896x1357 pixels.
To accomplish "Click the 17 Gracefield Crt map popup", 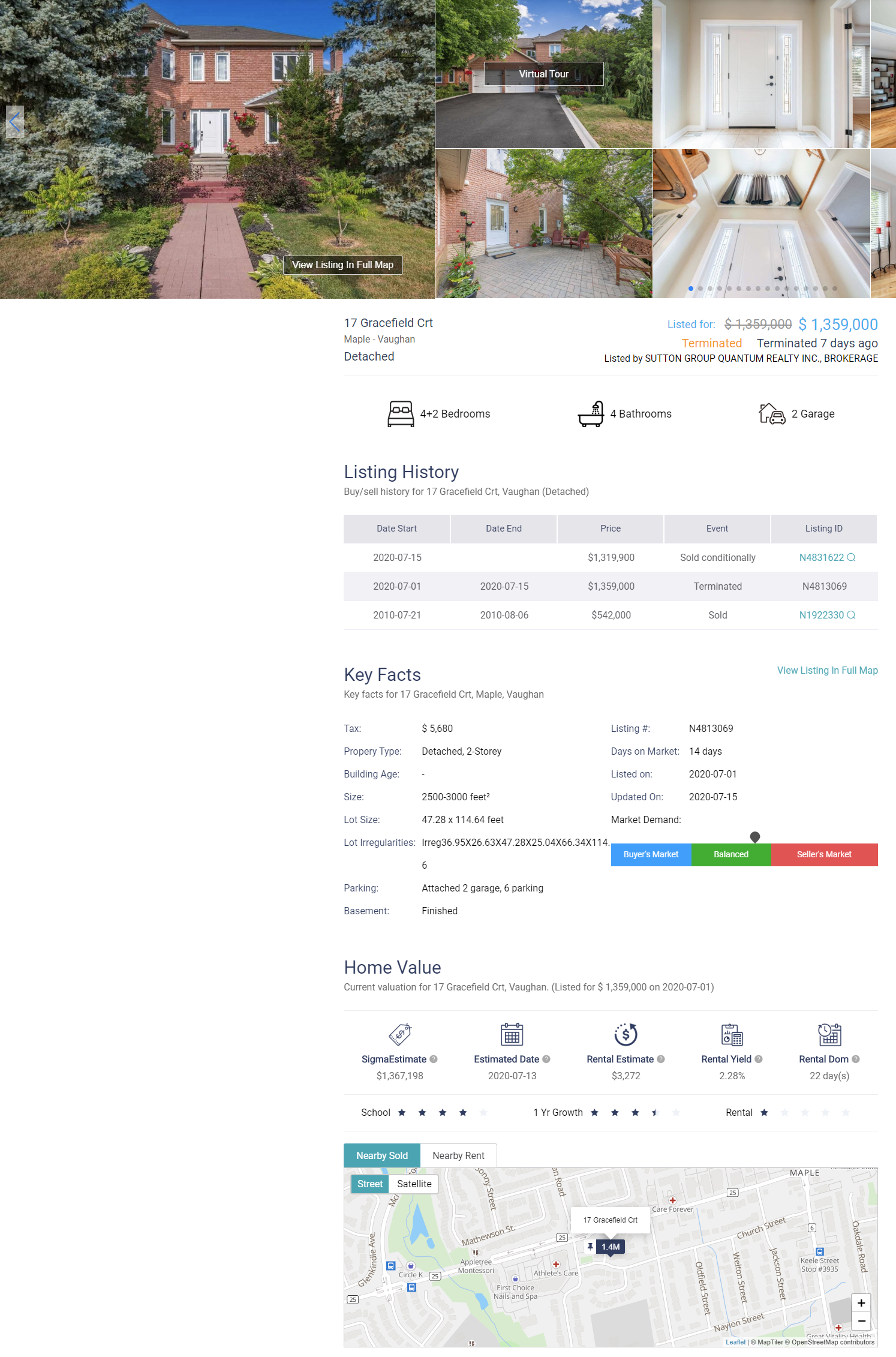I will (611, 1220).
